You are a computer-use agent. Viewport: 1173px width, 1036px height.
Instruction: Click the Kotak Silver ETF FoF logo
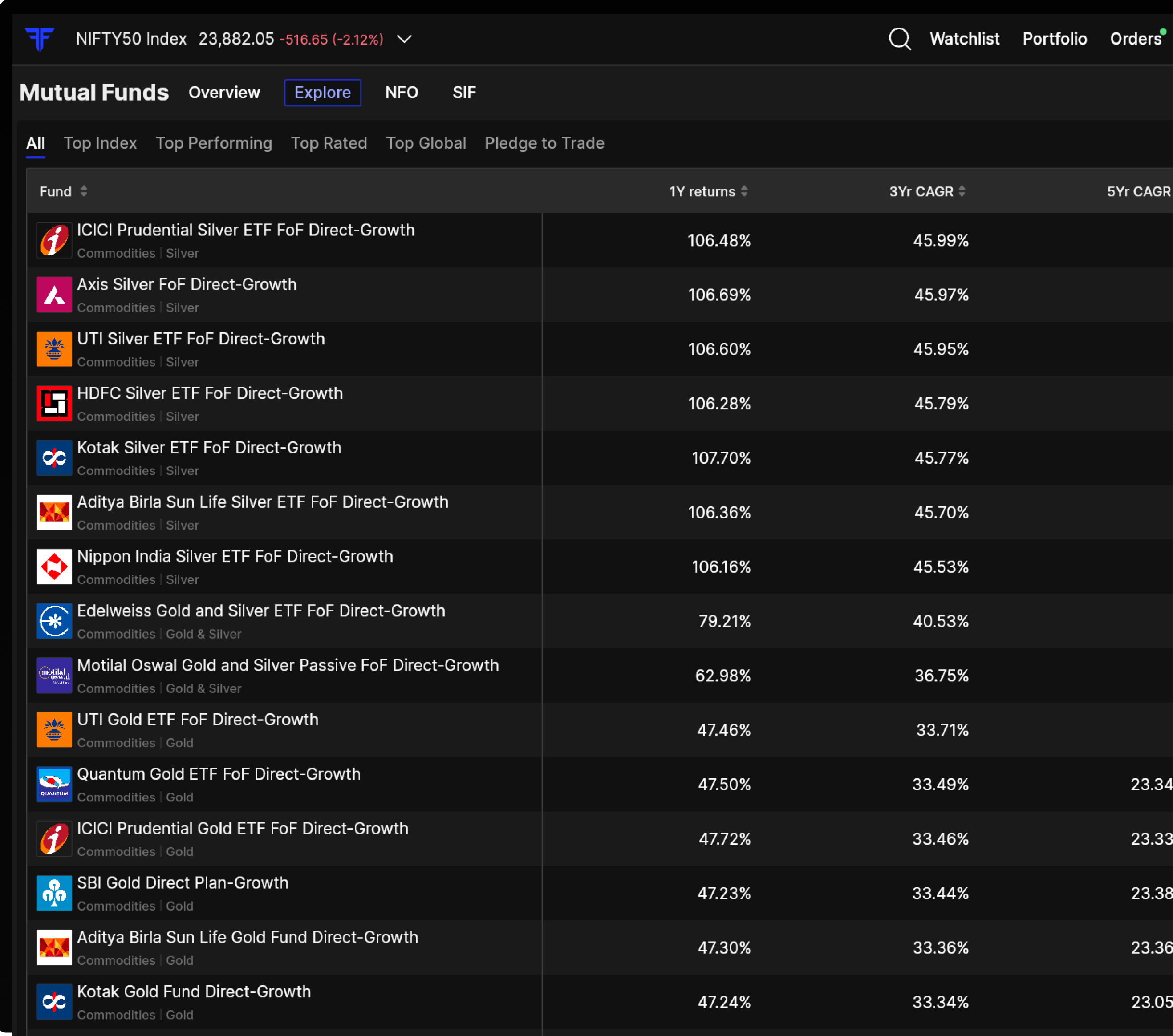(54, 458)
